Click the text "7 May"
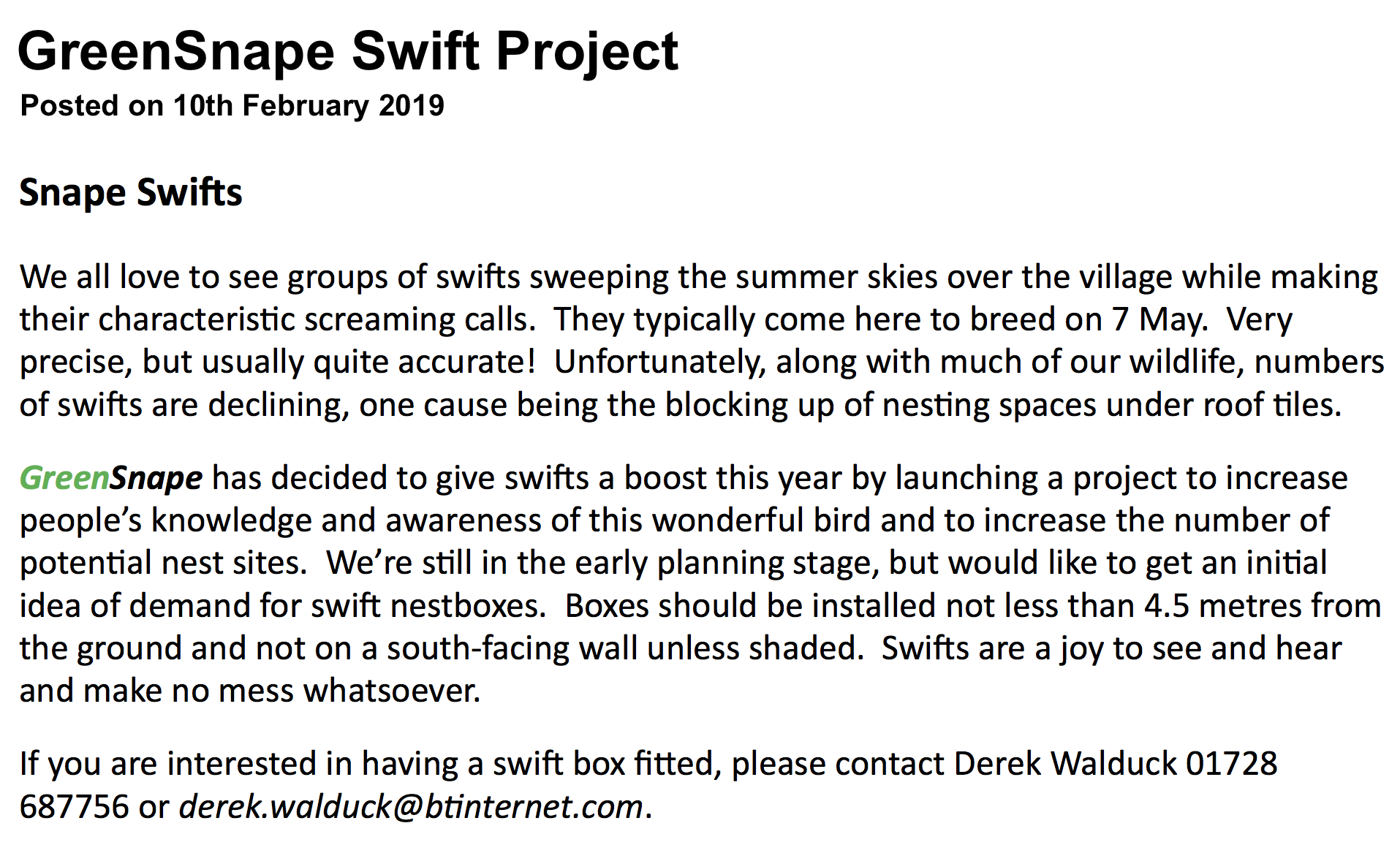The image size is (1400, 864). coord(1158,320)
